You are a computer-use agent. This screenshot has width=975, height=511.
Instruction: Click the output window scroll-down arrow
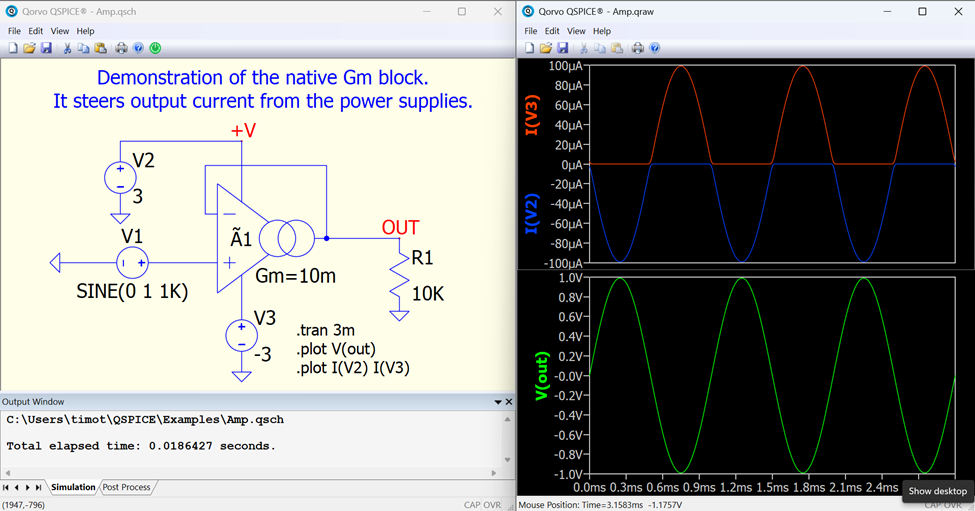tap(508, 461)
